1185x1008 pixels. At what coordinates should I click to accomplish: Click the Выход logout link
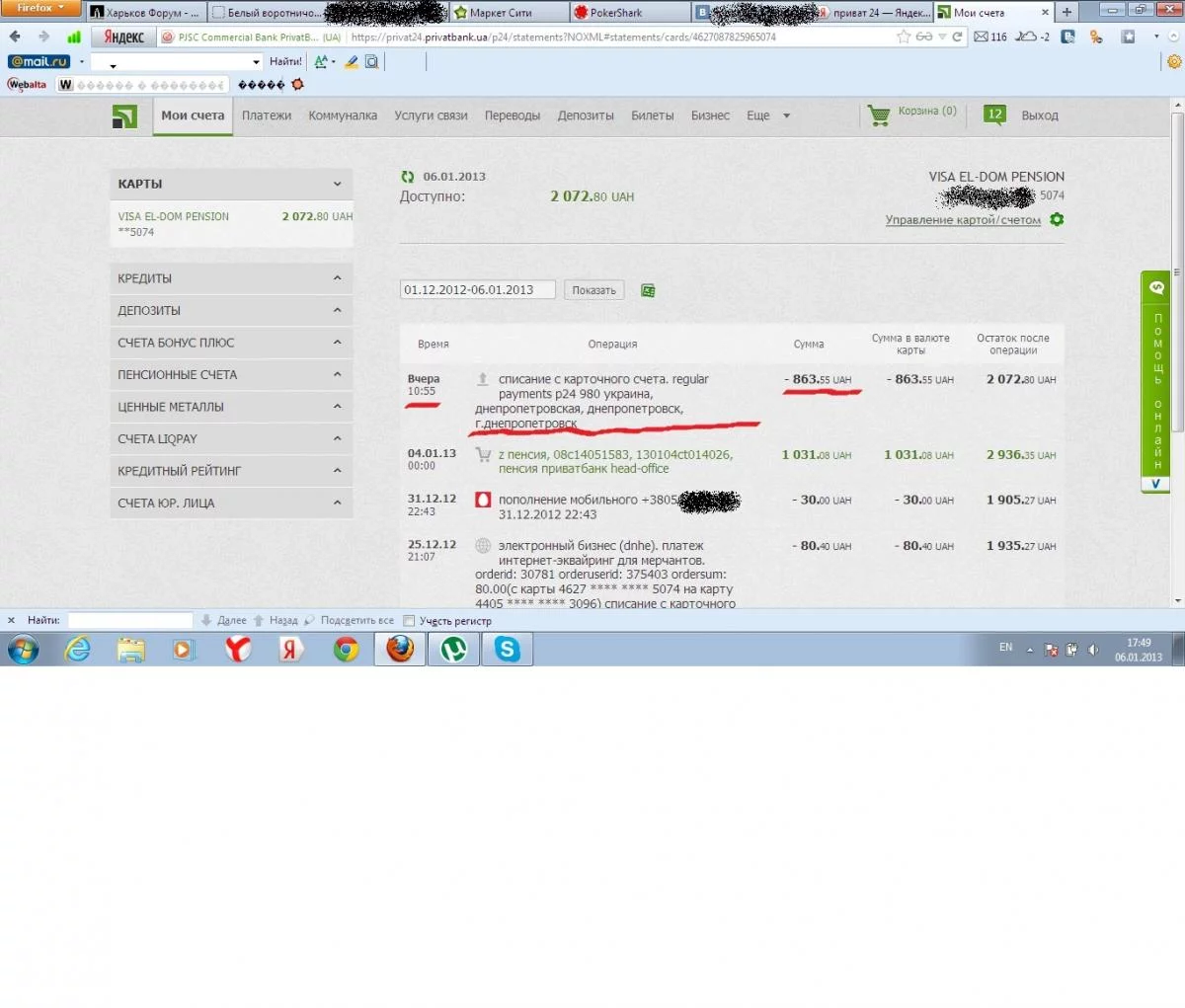(x=1040, y=116)
